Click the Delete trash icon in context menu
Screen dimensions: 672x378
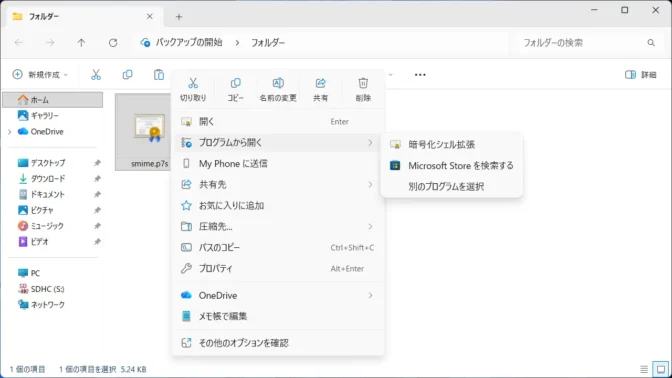tap(363, 83)
